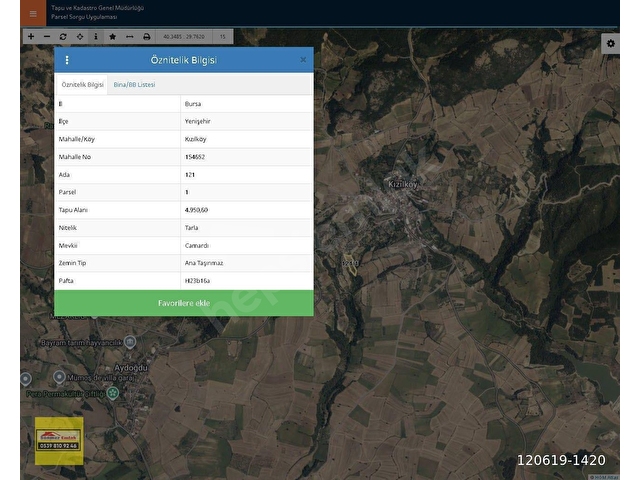The width and height of the screenshot is (640, 480).
Task: Click Tapu Alanı value 4.950,60
Action: pos(196,210)
